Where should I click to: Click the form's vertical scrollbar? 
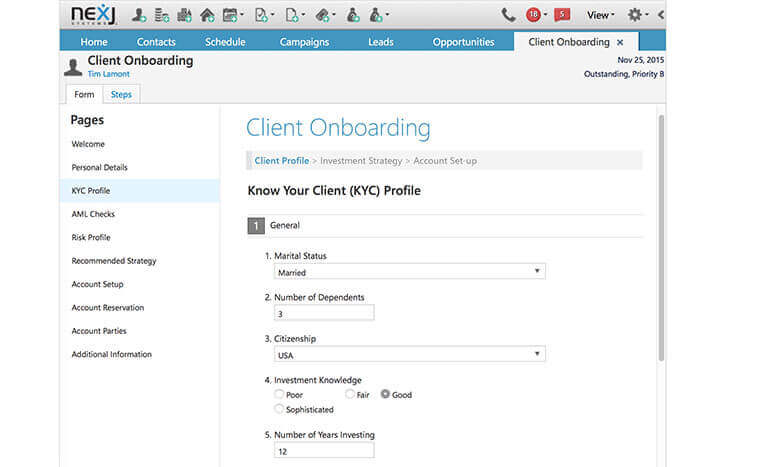coord(661,238)
